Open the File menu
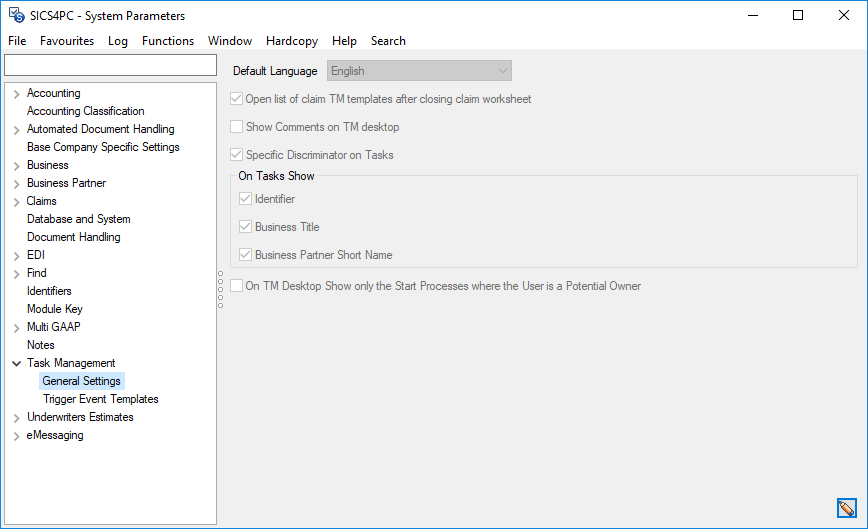Image resolution: width=868 pixels, height=529 pixels. pyautogui.click(x=17, y=41)
